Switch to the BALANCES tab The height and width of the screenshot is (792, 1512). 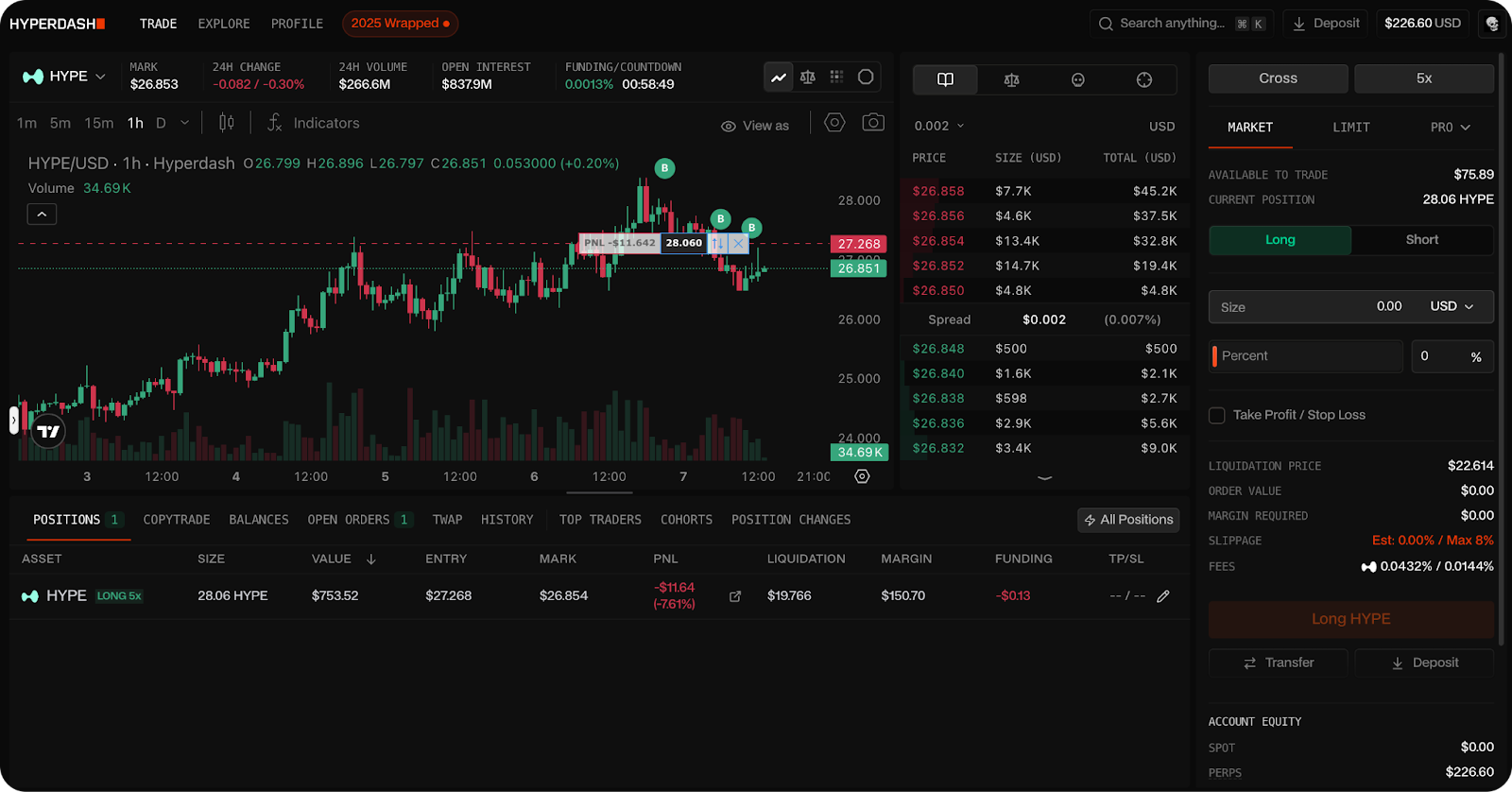259,520
